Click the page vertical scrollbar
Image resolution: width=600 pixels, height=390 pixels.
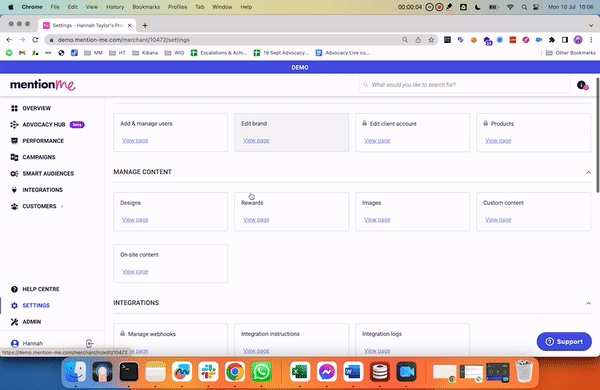pos(597,135)
